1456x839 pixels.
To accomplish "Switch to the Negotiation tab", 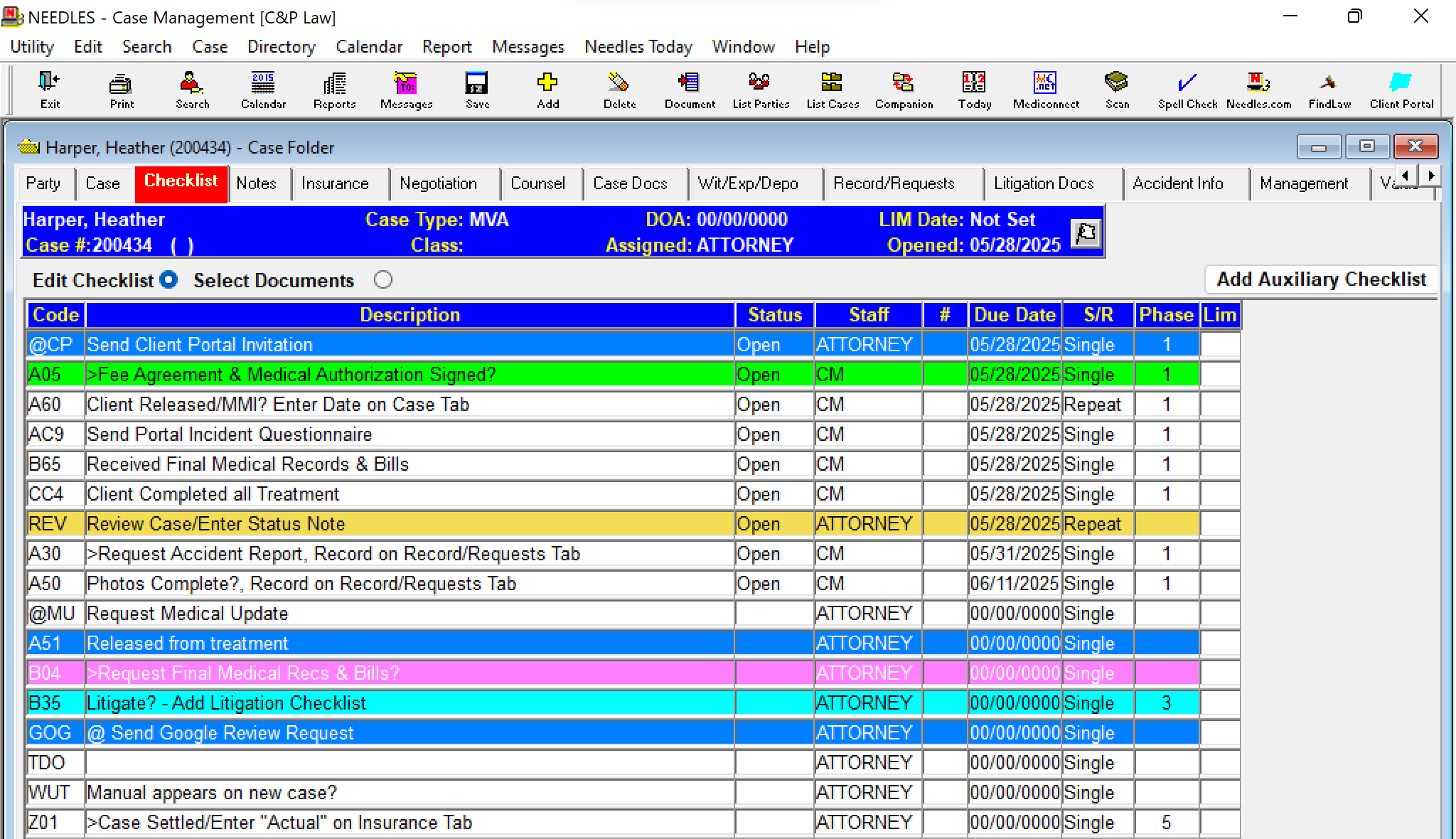I will pyautogui.click(x=438, y=183).
